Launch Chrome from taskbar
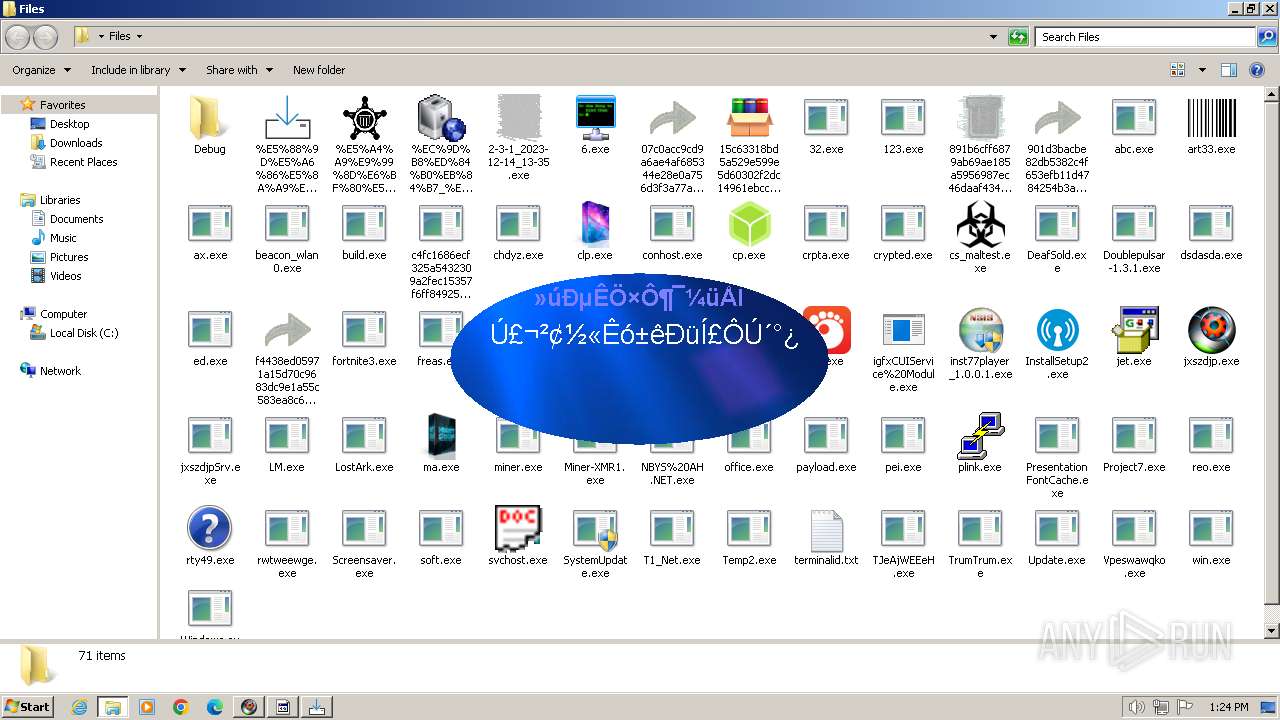Screen dimensions: 1280x720 click(x=181, y=707)
